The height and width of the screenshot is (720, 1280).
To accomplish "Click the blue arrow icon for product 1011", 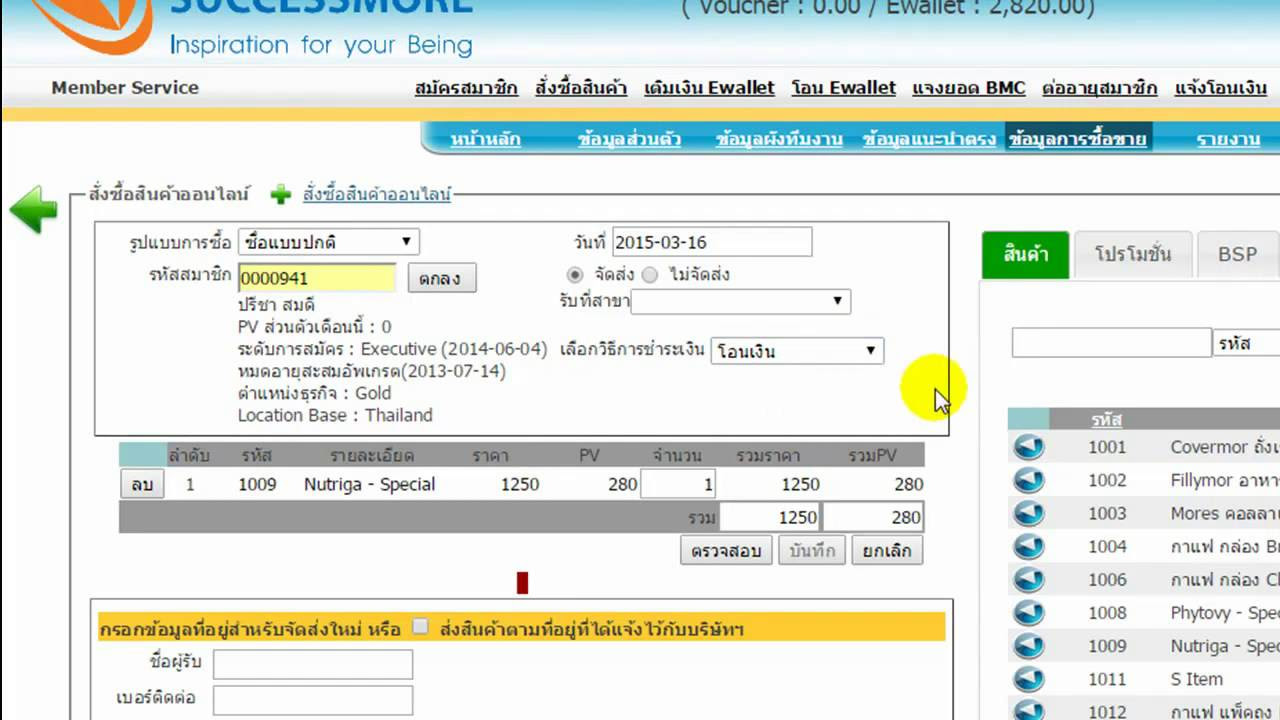I will pyautogui.click(x=1029, y=679).
